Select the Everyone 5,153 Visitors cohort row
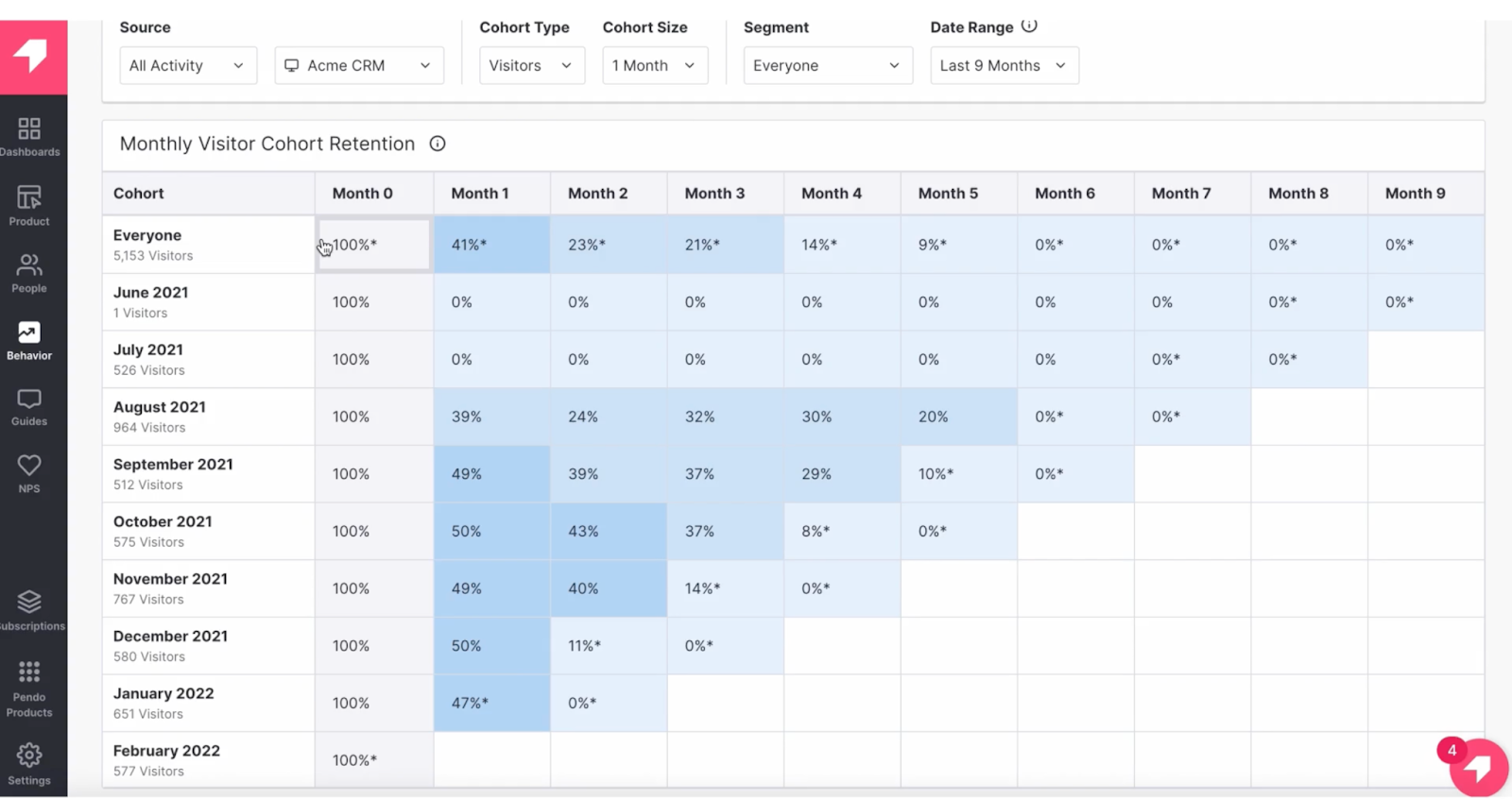This screenshot has width=1512, height=799. pyautogui.click(x=209, y=245)
